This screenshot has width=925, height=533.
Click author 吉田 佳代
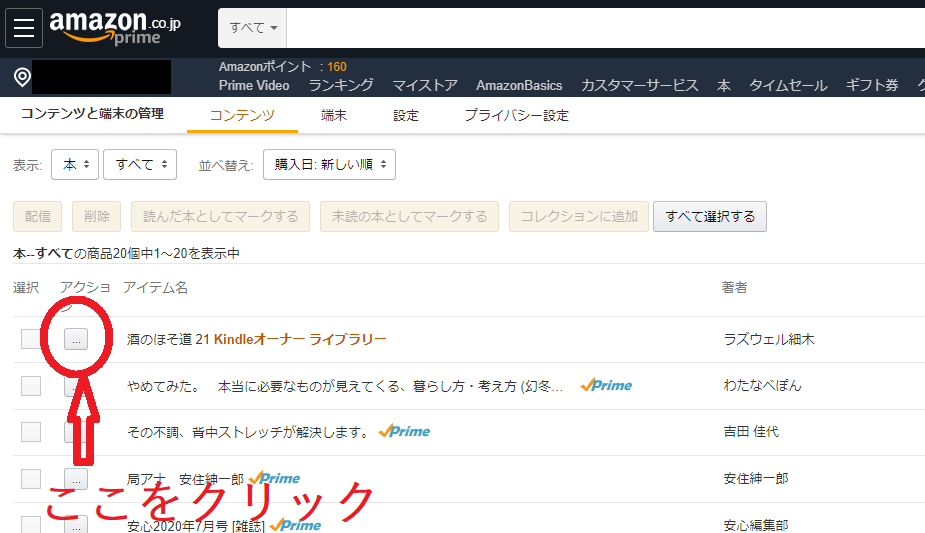[x=751, y=432]
